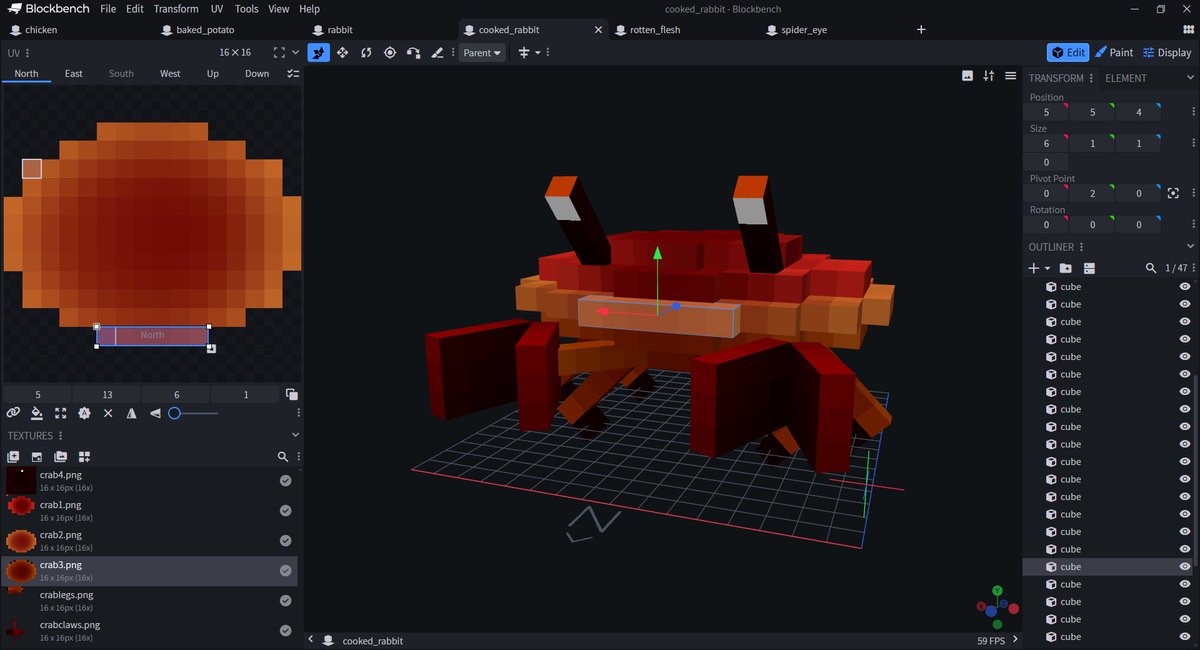This screenshot has height=650, width=1200.
Task: Open the Outliner panel options dots
Action: click(x=1082, y=247)
